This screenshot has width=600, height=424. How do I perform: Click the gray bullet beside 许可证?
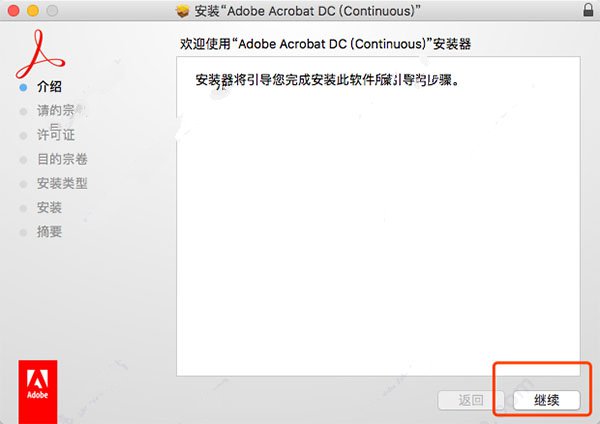(23, 136)
